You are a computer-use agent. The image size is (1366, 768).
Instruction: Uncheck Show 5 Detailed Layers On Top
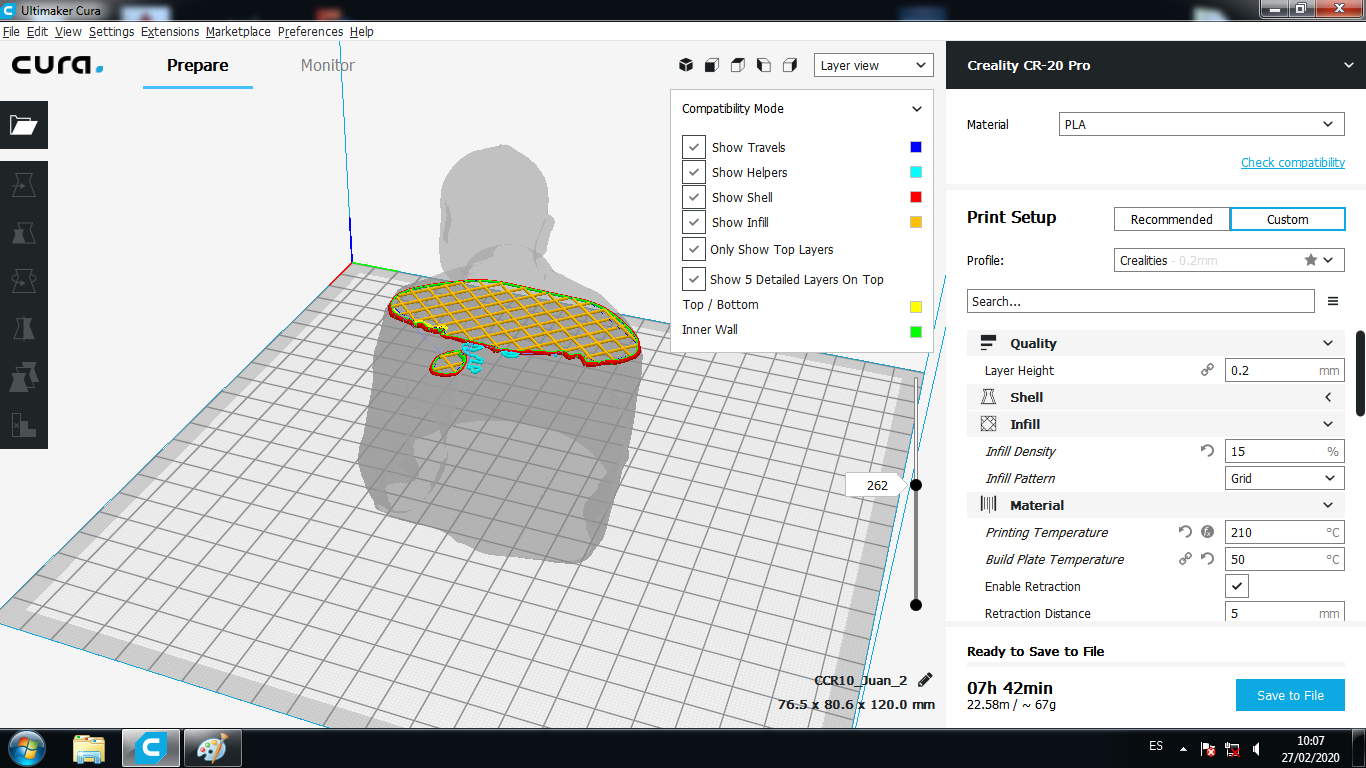[694, 279]
